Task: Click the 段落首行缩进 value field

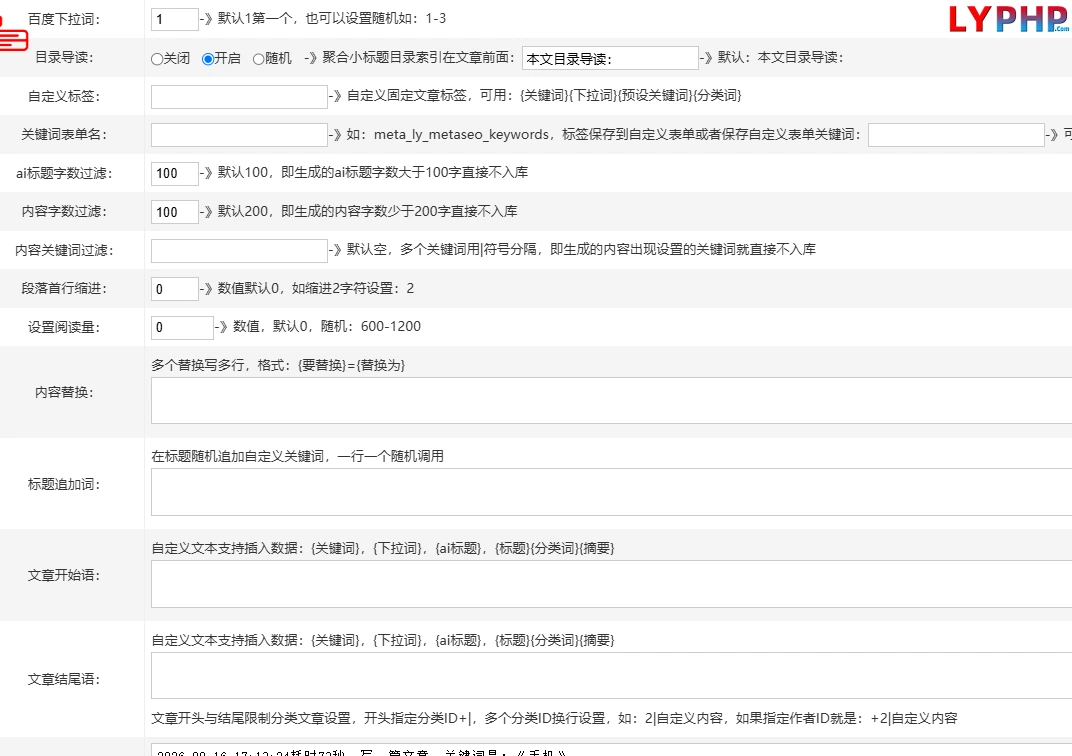Action: click(174, 289)
